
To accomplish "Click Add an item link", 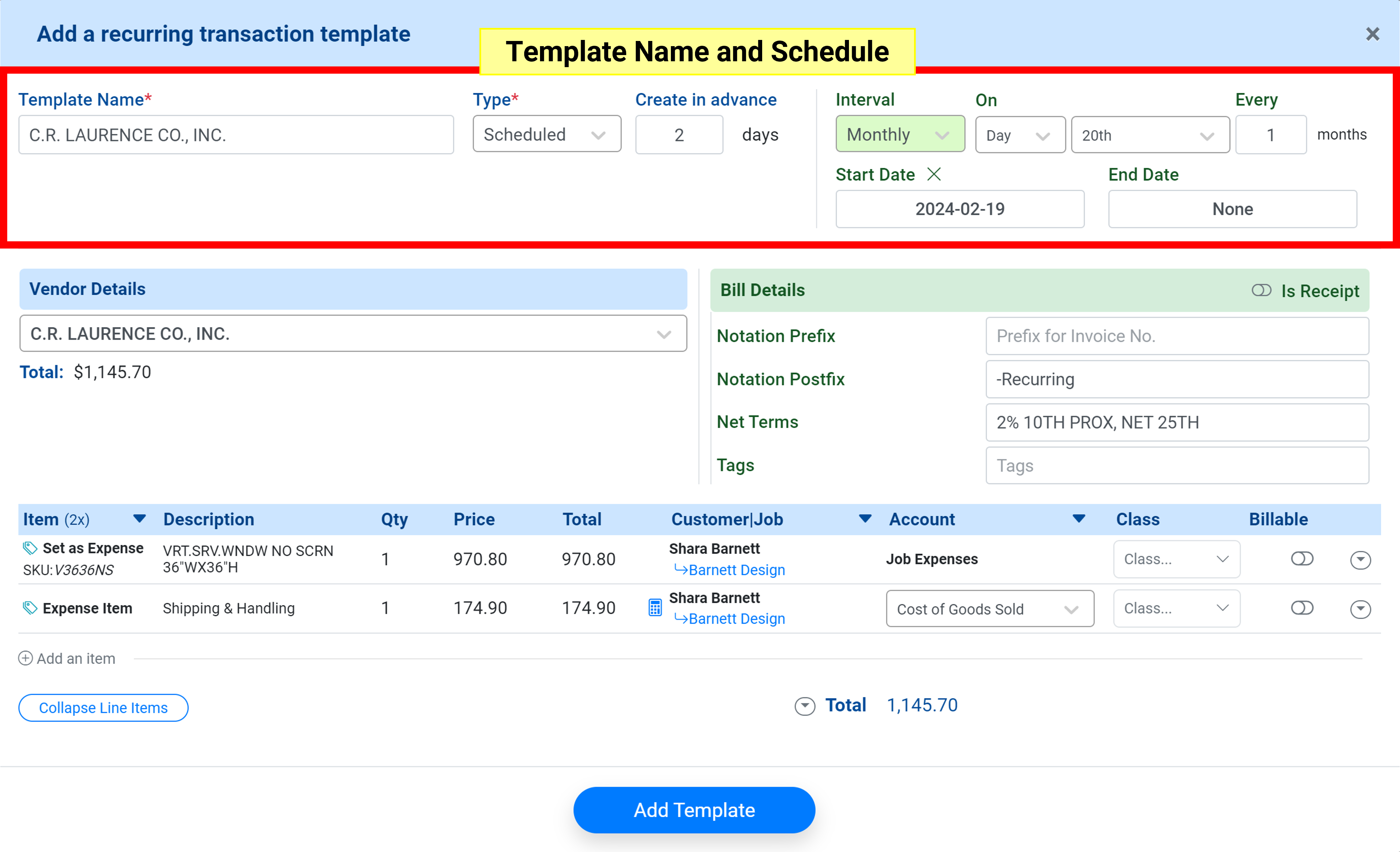I will 76,658.
